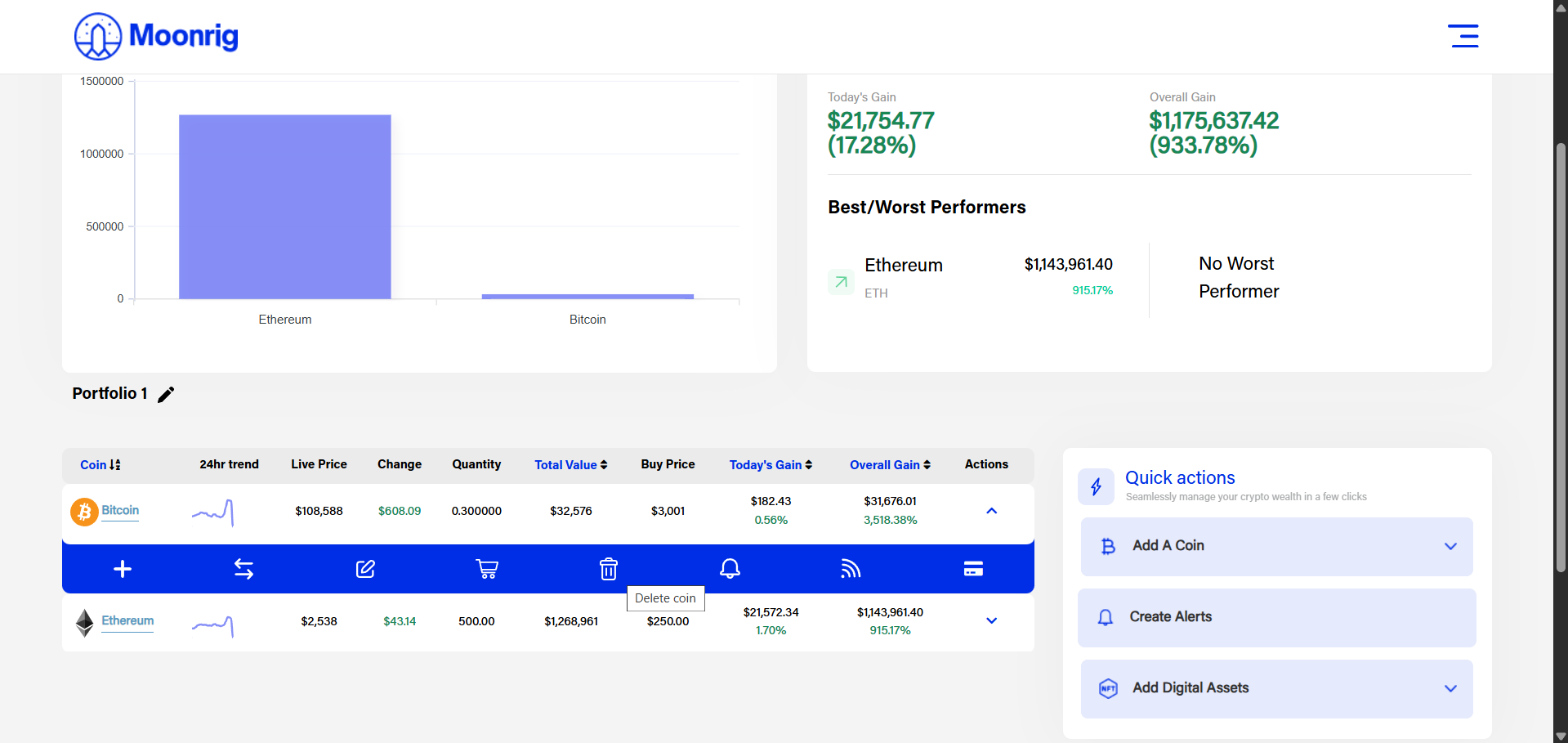This screenshot has height=743, width=1568.
Task: Open the Ethereum coin link
Action: point(127,621)
